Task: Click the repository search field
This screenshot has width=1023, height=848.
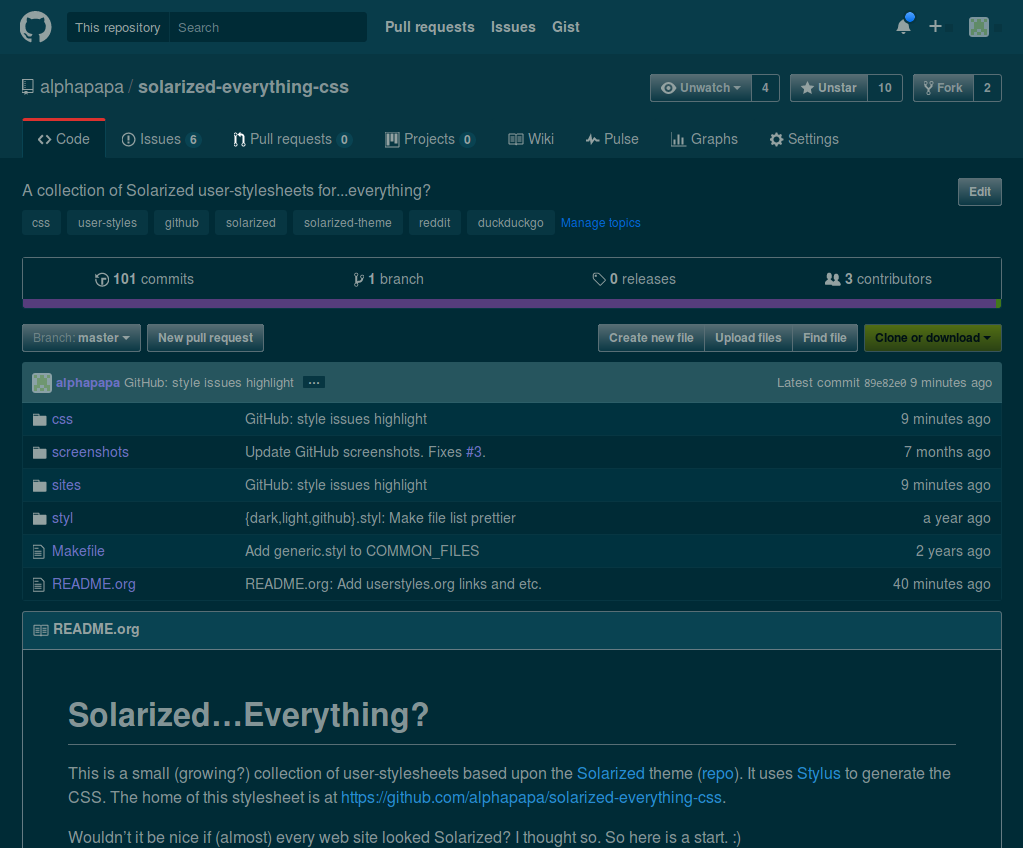Action: 268,27
